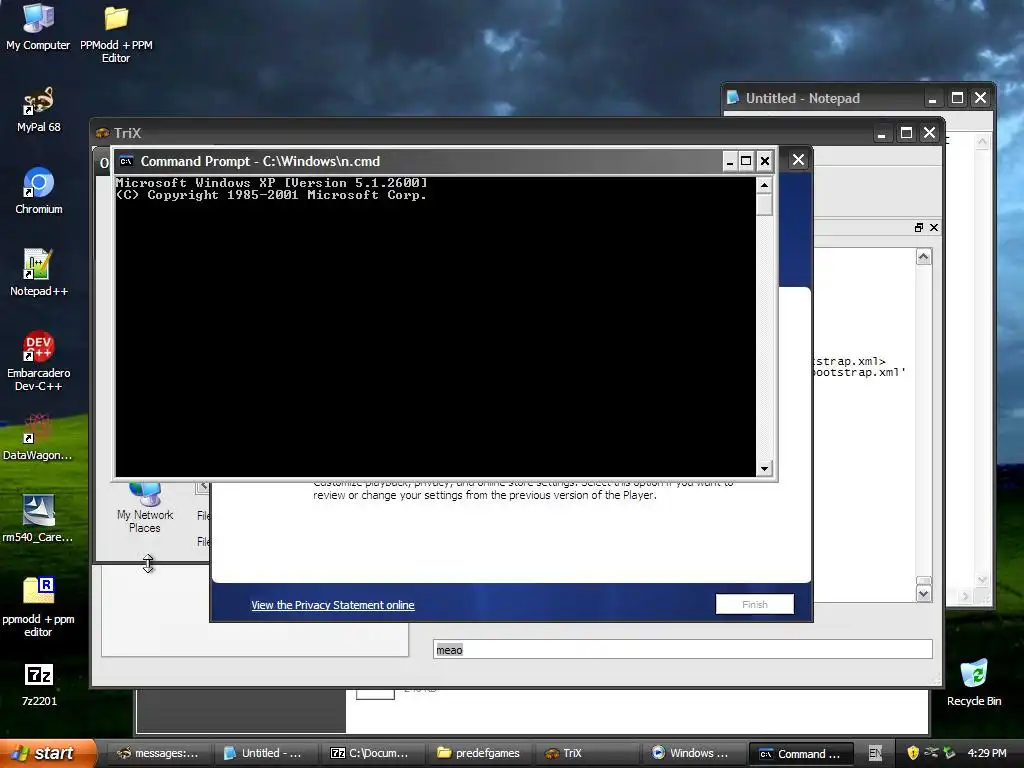Viewport: 1024px width, 768px height.
Task: Click the restore button of TriX inner panel
Action: tap(919, 227)
